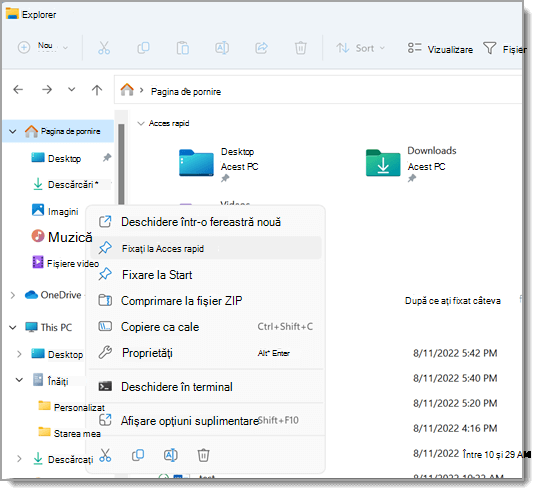Image resolution: width=539 pixels, height=496 pixels.
Task: Select Fixați la Acces rapid menu entry
Action: click(x=206, y=248)
